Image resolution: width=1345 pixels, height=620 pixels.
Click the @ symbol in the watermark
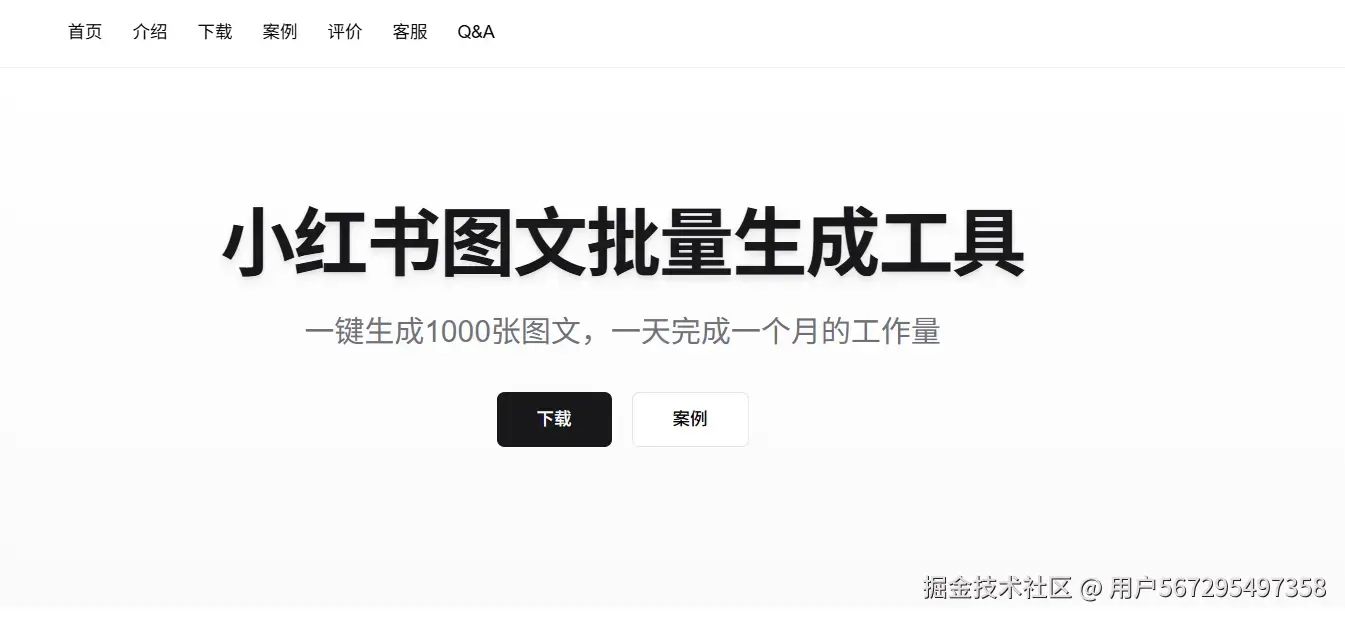[x=1091, y=587]
